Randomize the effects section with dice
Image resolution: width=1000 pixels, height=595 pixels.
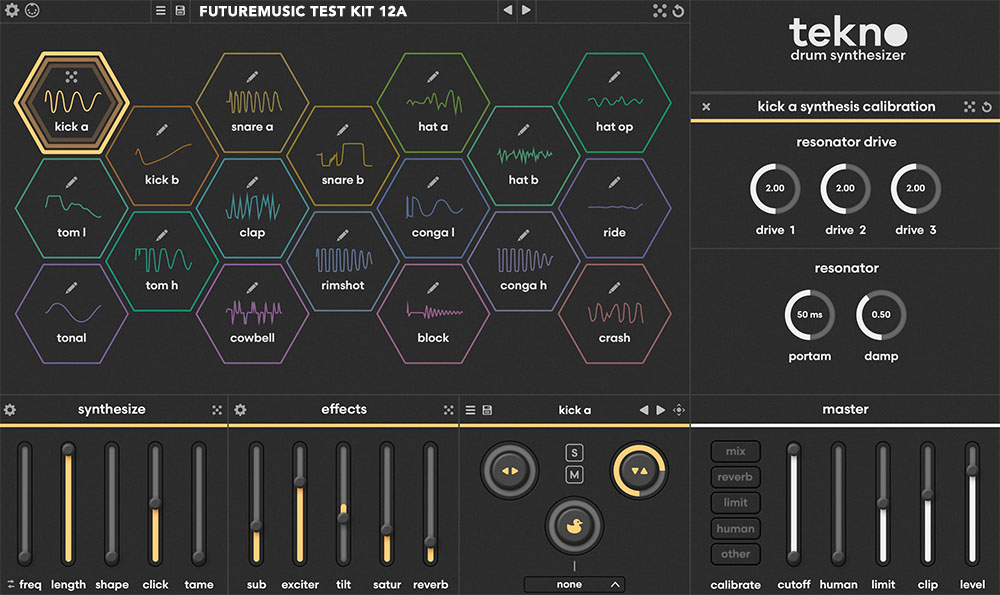pyautogui.click(x=448, y=410)
